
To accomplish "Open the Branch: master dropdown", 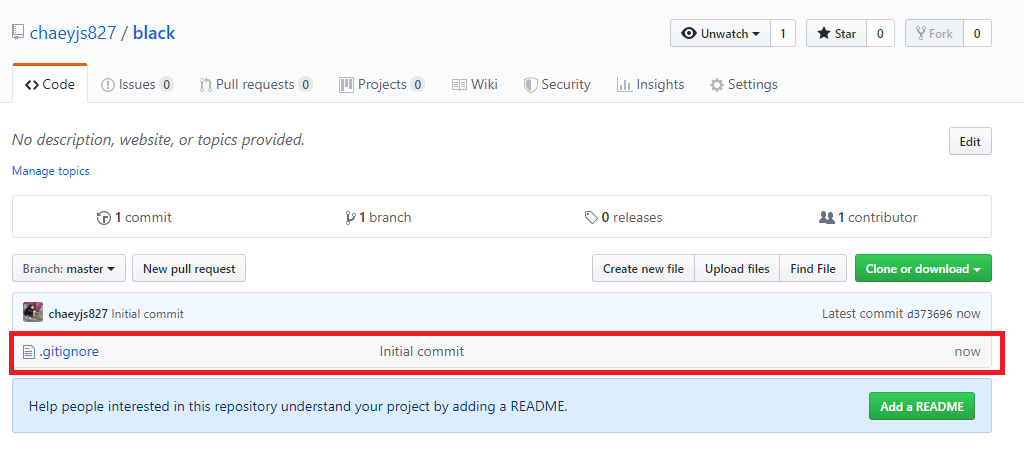I will tap(69, 268).
